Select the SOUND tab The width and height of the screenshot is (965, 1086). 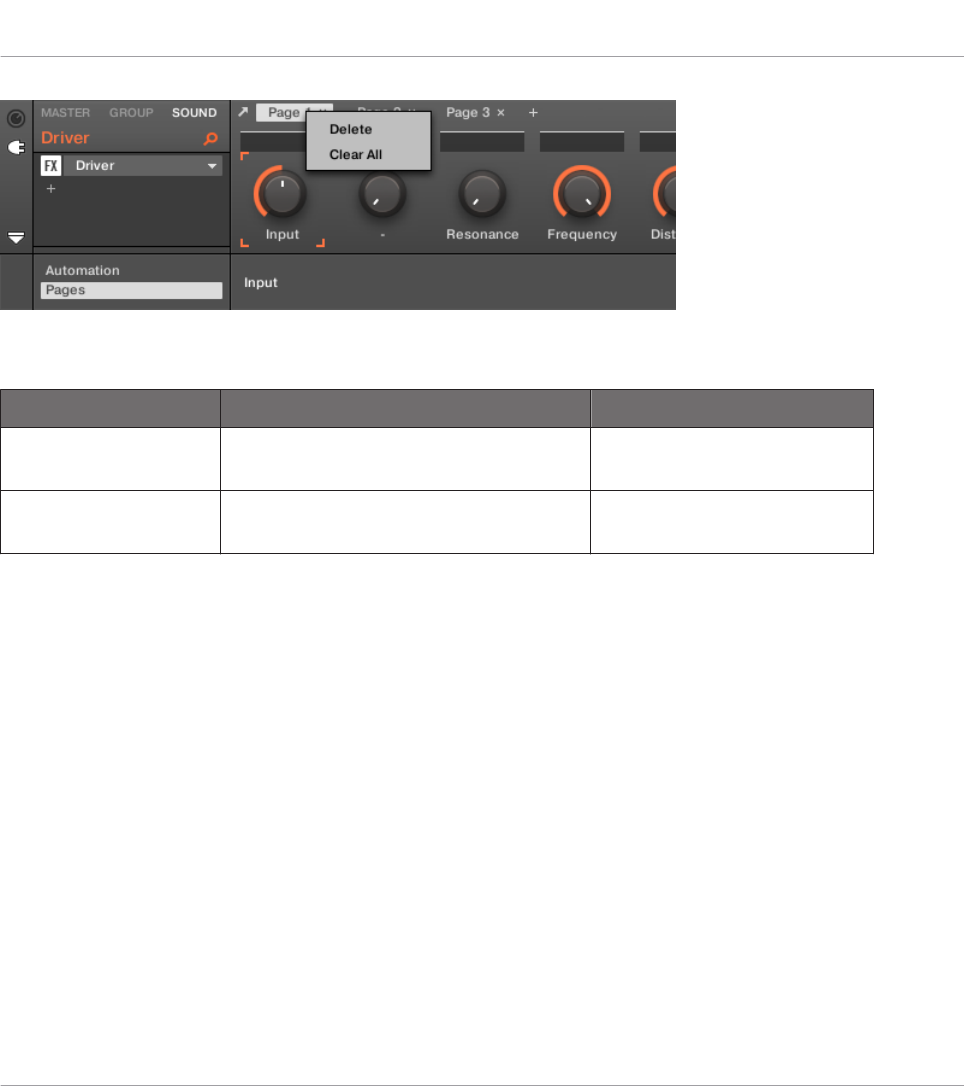click(x=194, y=112)
